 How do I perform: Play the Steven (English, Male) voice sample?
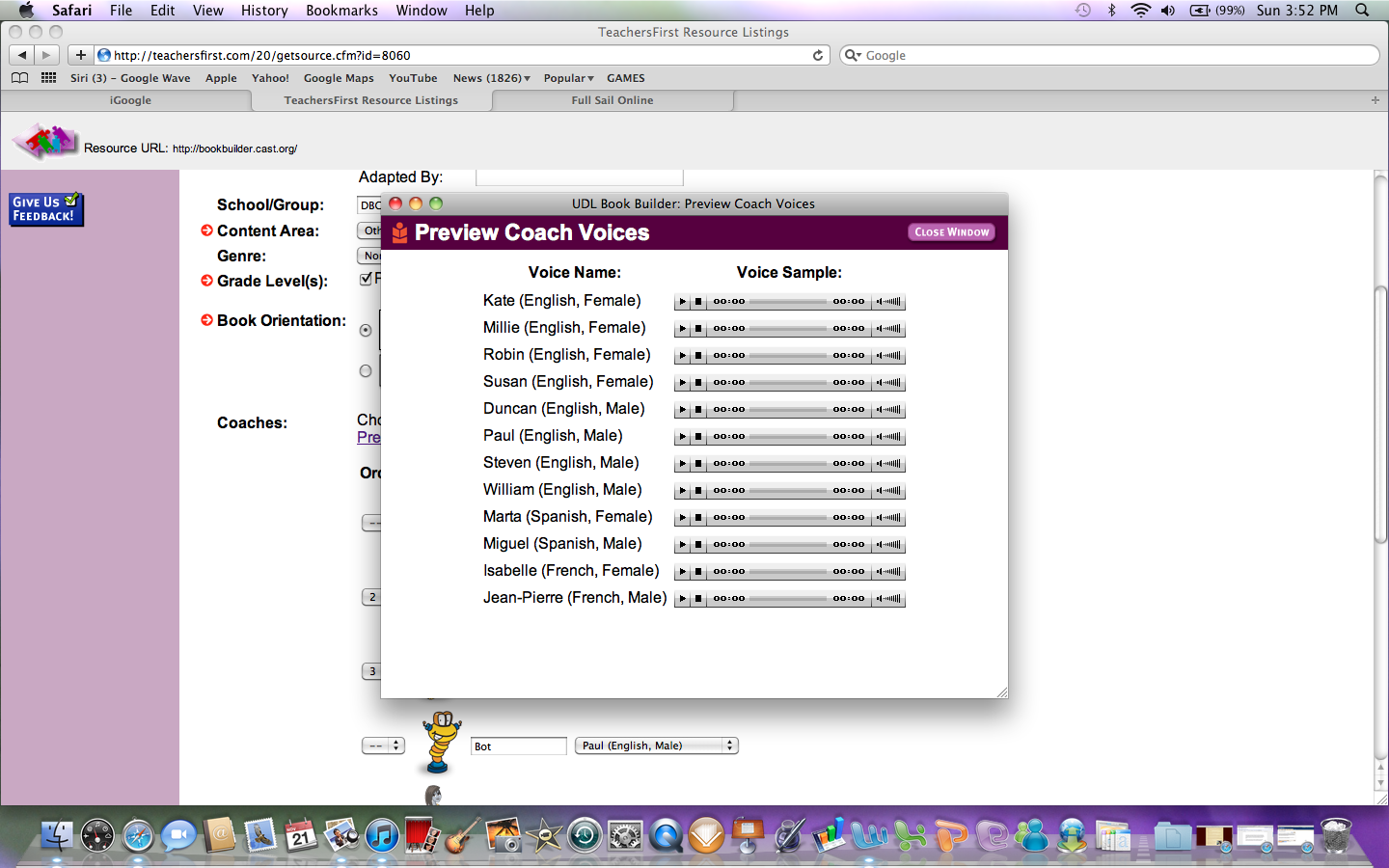click(x=683, y=464)
